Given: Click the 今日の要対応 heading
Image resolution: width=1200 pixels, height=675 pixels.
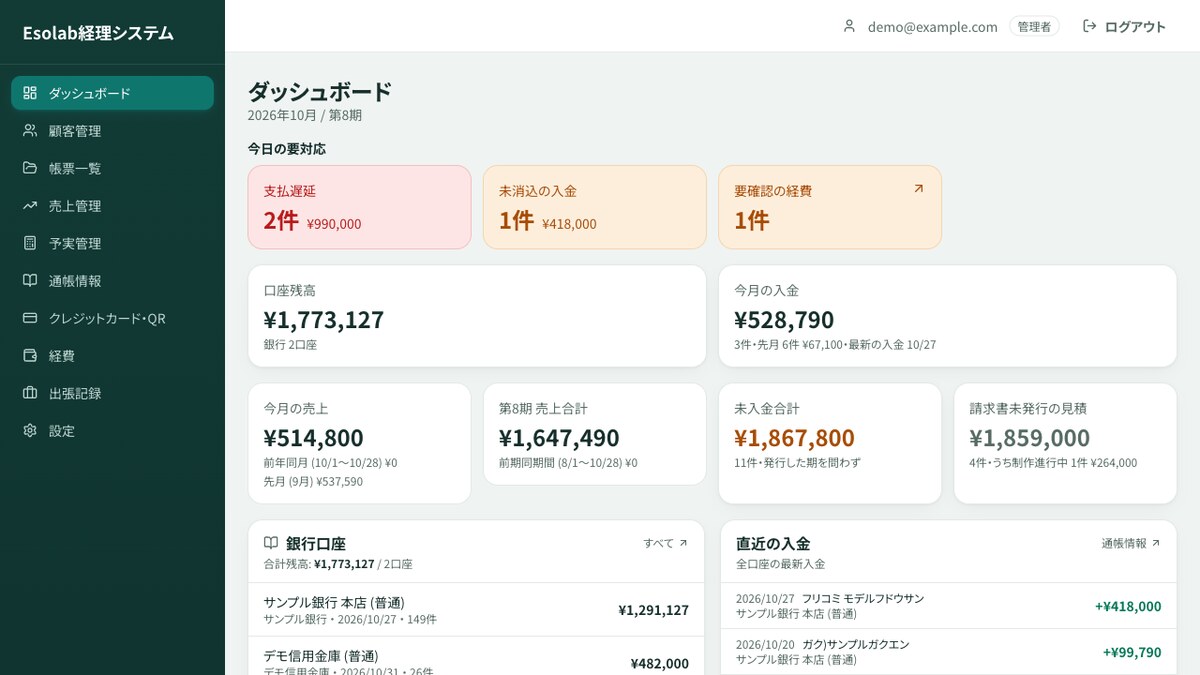Looking at the screenshot, I should click(287, 149).
